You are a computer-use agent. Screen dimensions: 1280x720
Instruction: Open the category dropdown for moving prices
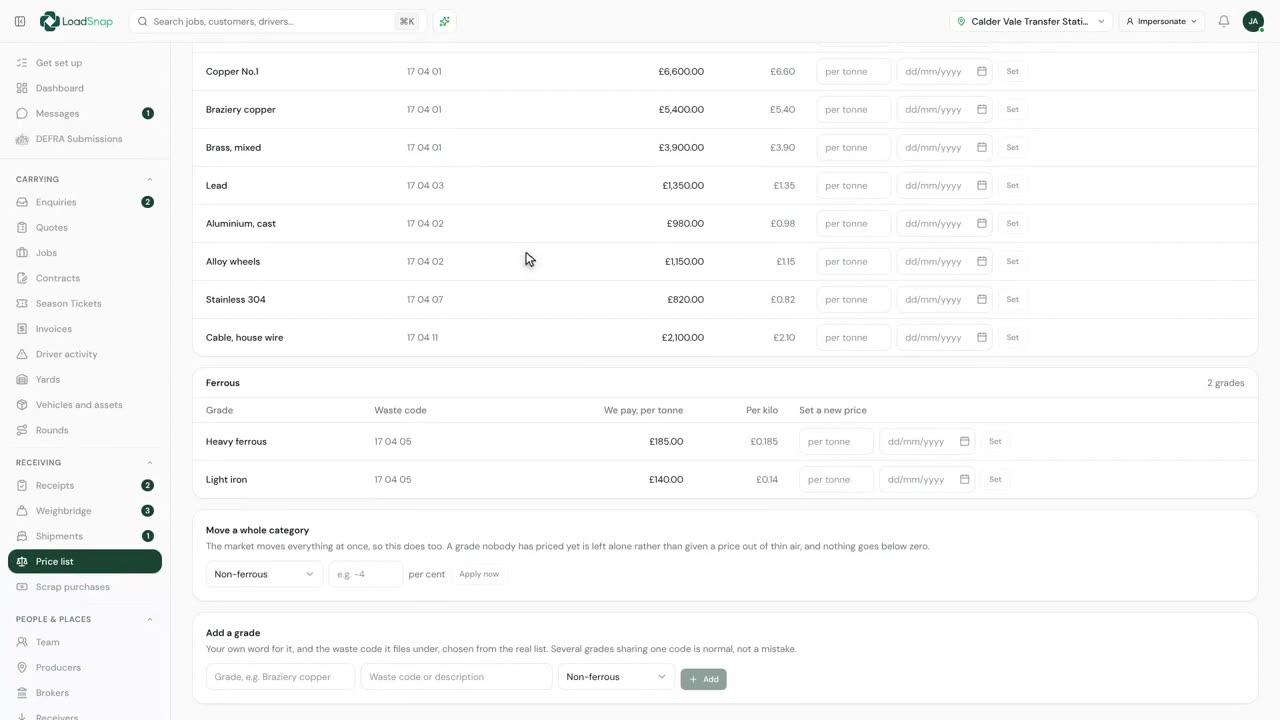[264, 574]
